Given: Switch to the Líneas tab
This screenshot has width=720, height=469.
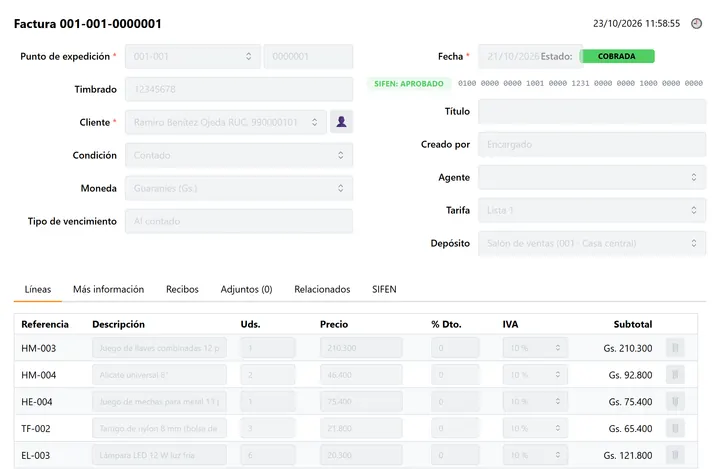Looking at the screenshot, I should [38, 289].
